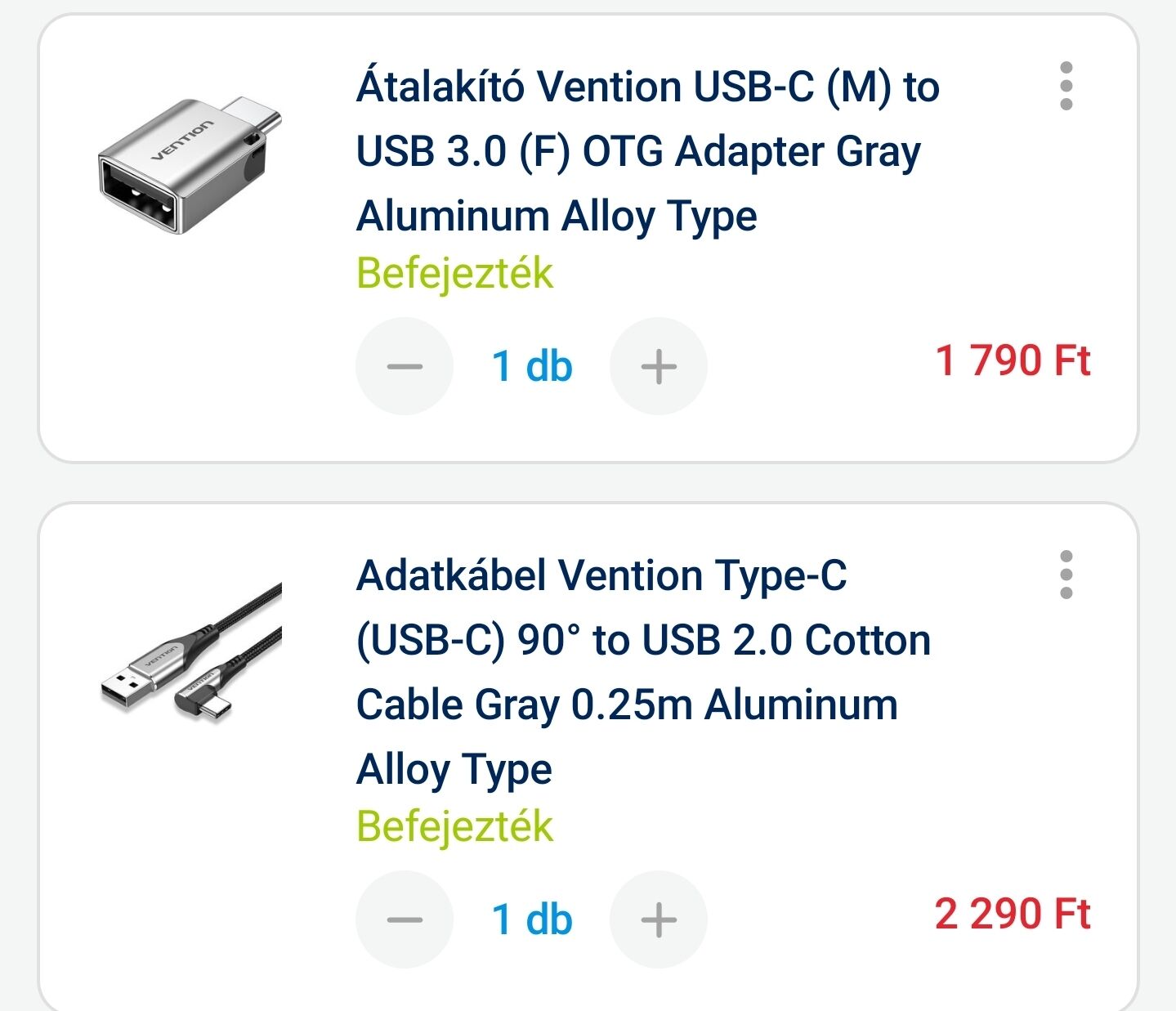Click the empty space below the Type-C cable image
Screen dimensions: 1176x1011
click(190, 858)
